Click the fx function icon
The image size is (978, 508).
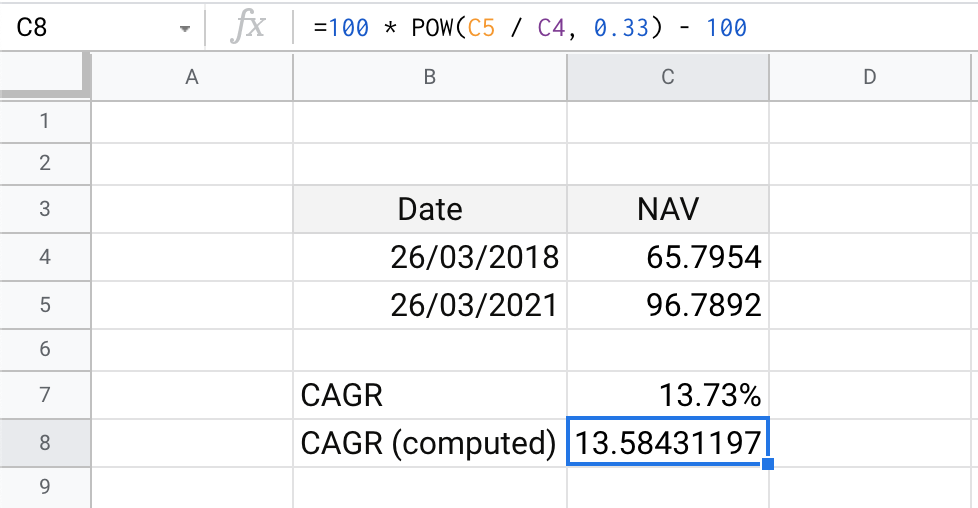pos(248,27)
